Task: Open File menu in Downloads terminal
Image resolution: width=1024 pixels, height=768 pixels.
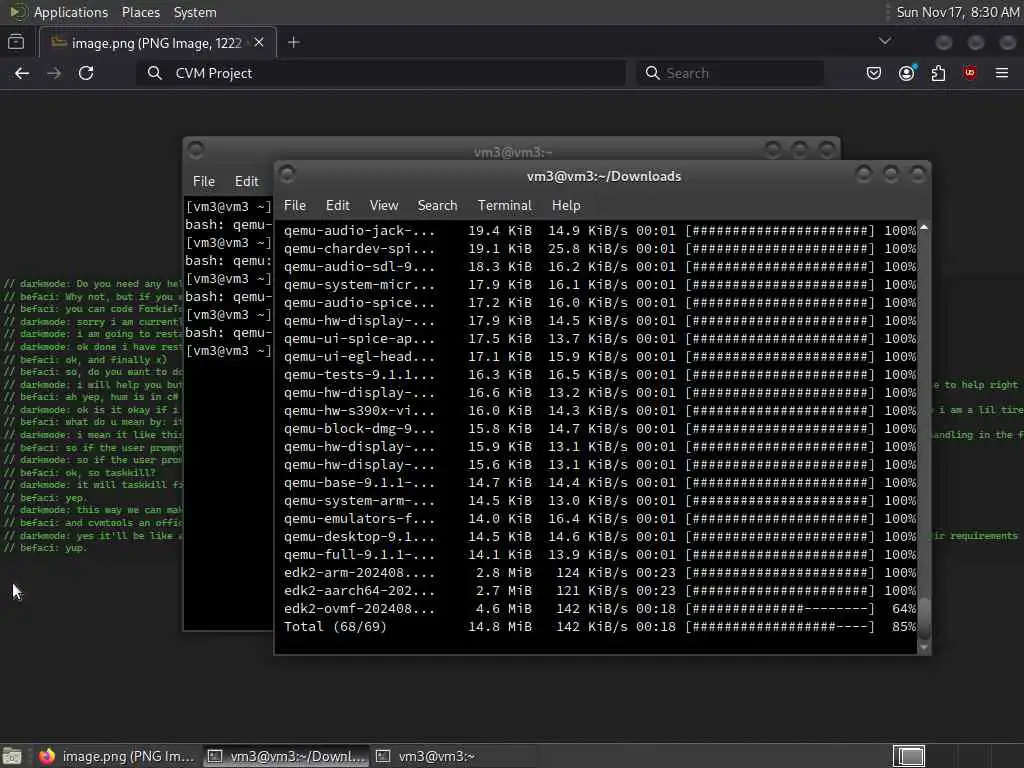Action: click(295, 206)
